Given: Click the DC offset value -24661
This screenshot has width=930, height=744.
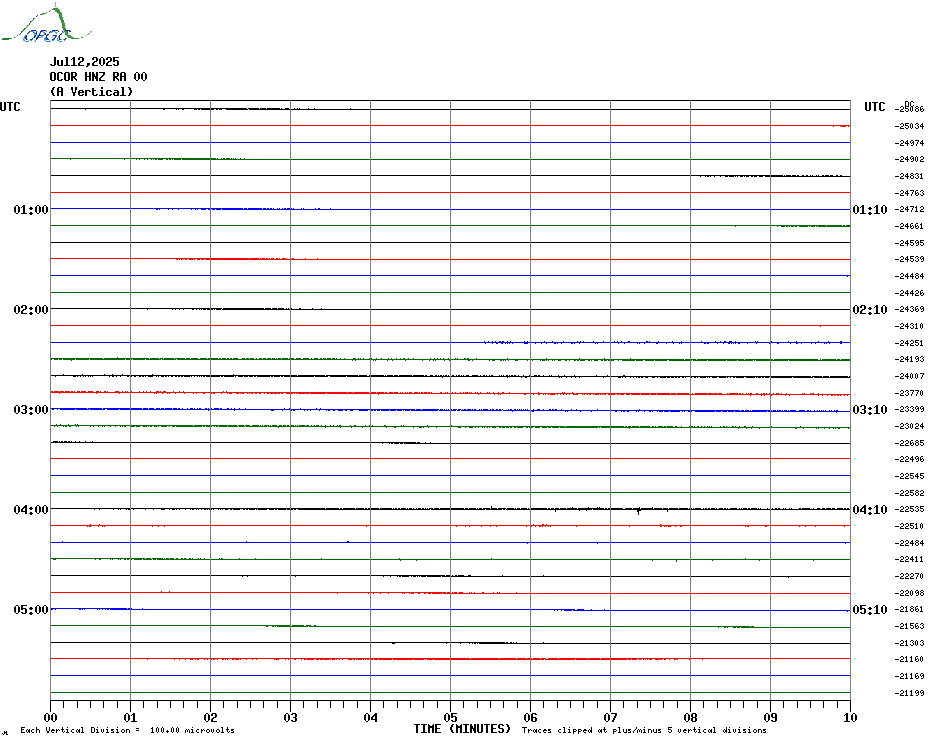Looking at the screenshot, I should [909, 226].
